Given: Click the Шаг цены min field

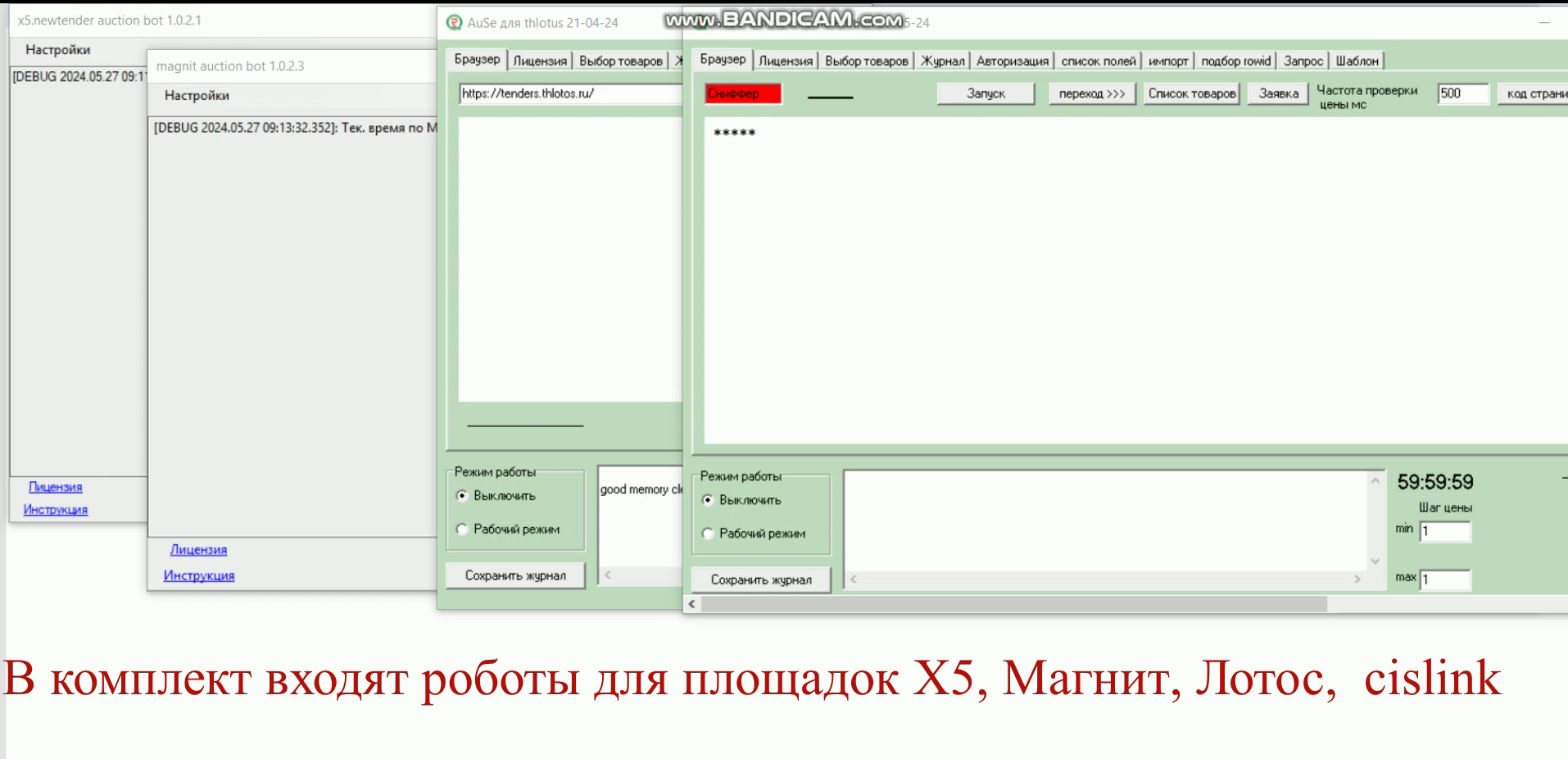Looking at the screenshot, I should click(x=1445, y=531).
